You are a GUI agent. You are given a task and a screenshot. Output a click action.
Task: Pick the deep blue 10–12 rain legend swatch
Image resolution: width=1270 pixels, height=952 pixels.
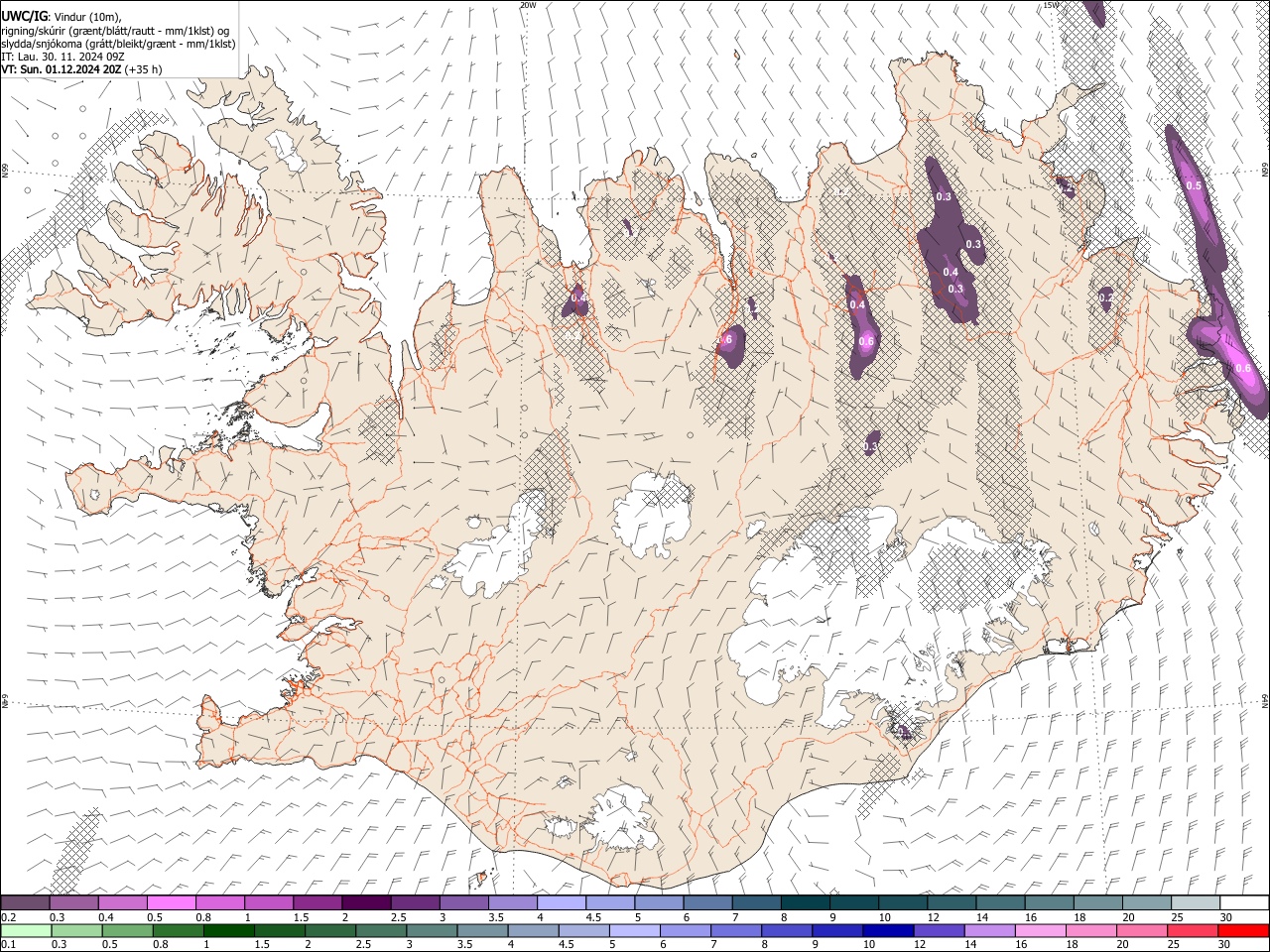887,930
